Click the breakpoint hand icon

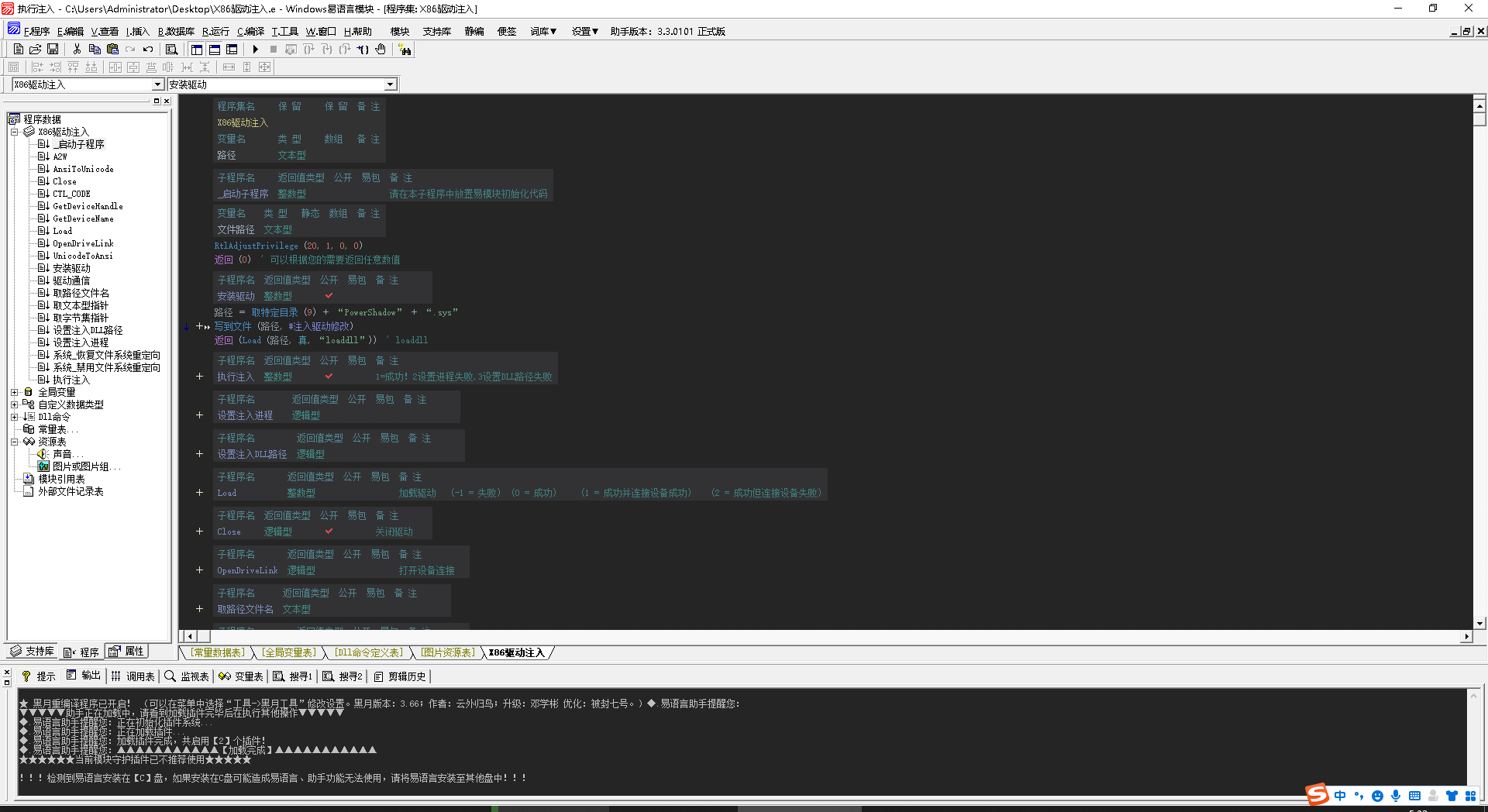point(381,49)
